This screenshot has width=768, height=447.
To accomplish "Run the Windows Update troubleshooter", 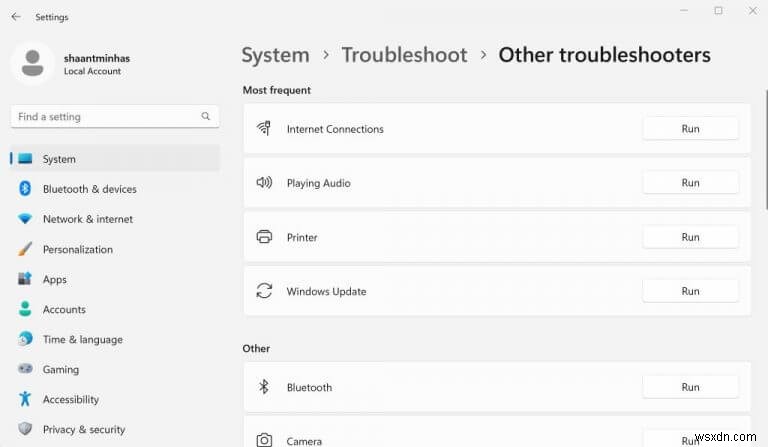I will [x=690, y=291].
